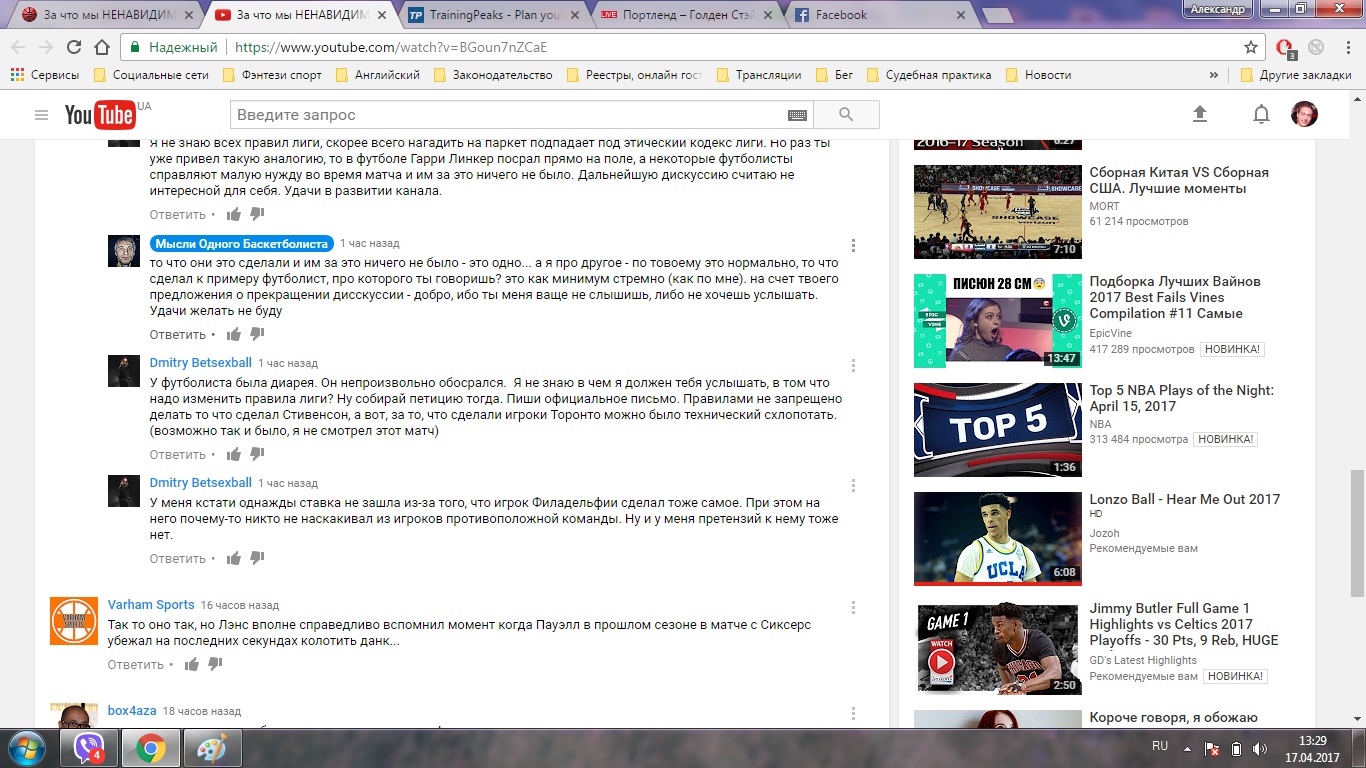Open the Социальные сети bookmark folder
Viewport: 1366px width, 768px height.
tap(151, 75)
